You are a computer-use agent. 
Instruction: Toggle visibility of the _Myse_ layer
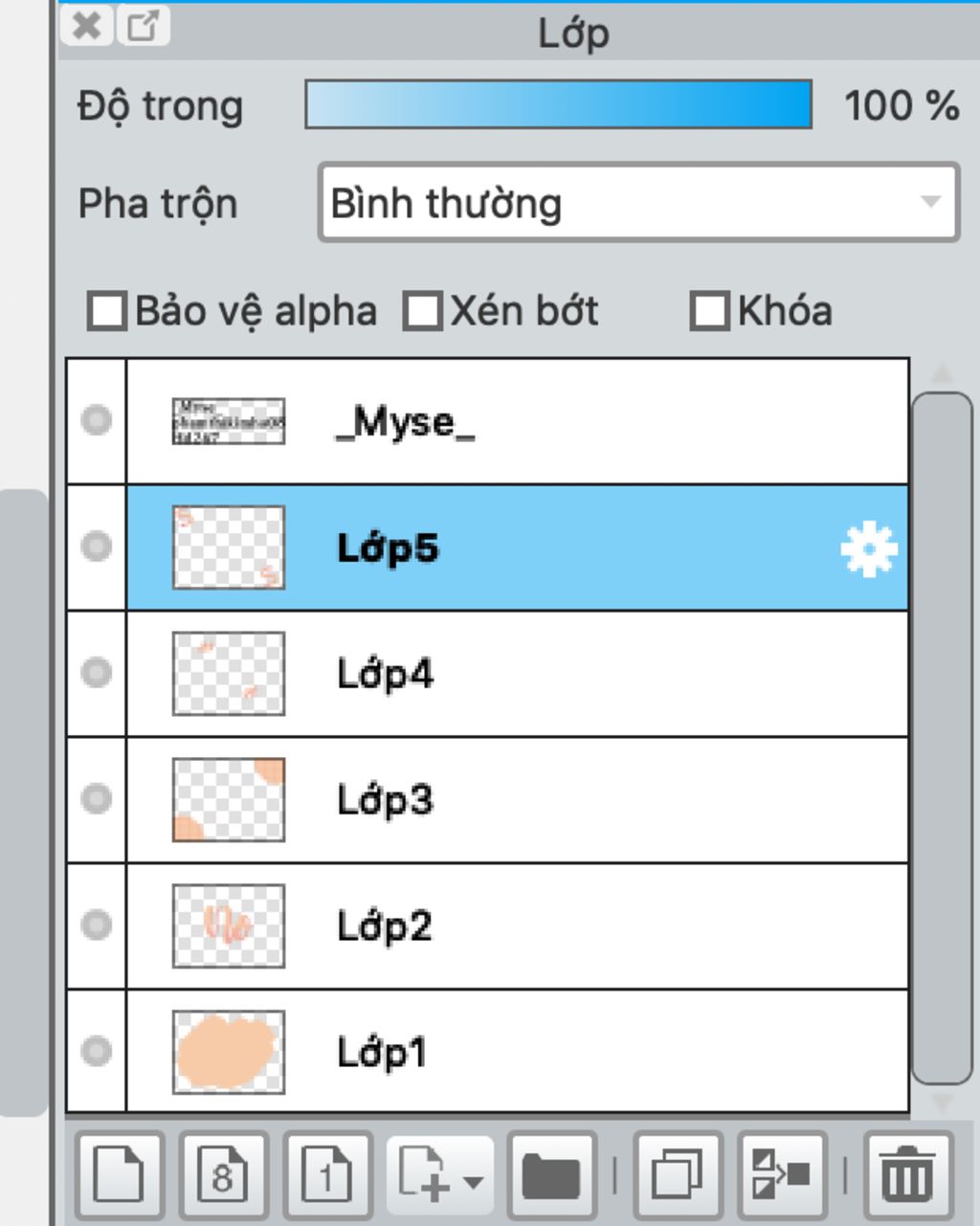96,420
